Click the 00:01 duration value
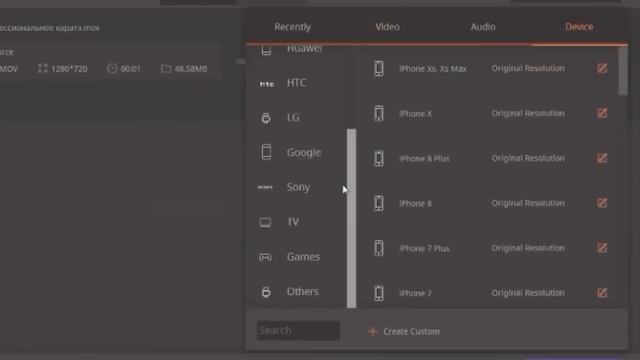Screen dimensions: 640x360 point(131,69)
